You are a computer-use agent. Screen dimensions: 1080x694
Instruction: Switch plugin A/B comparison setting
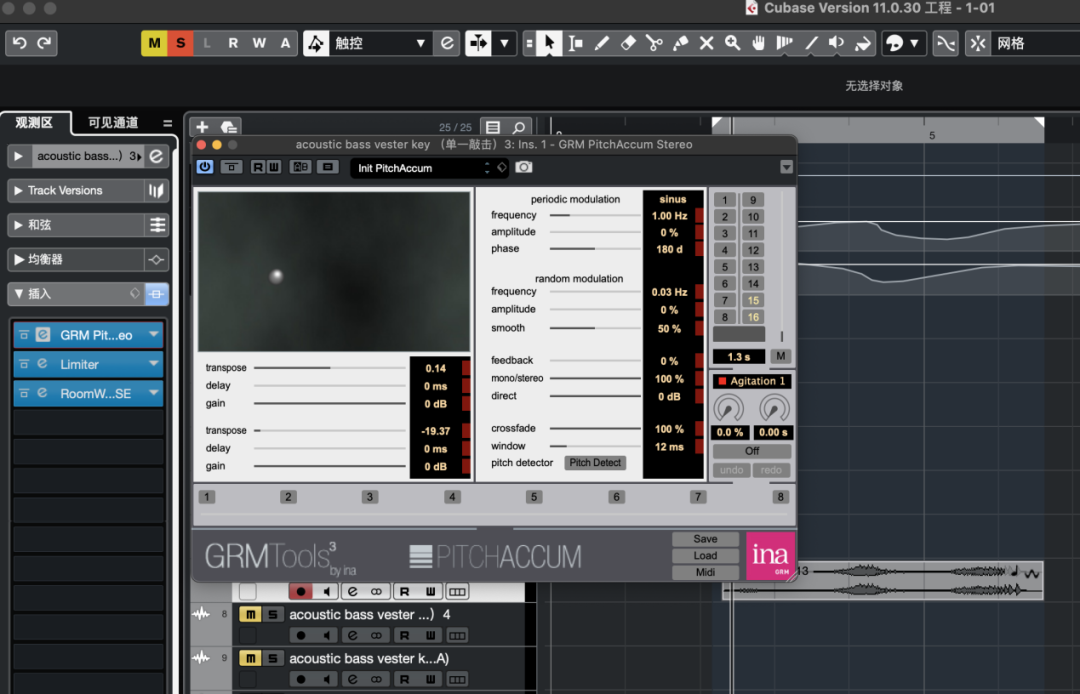click(300, 167)
